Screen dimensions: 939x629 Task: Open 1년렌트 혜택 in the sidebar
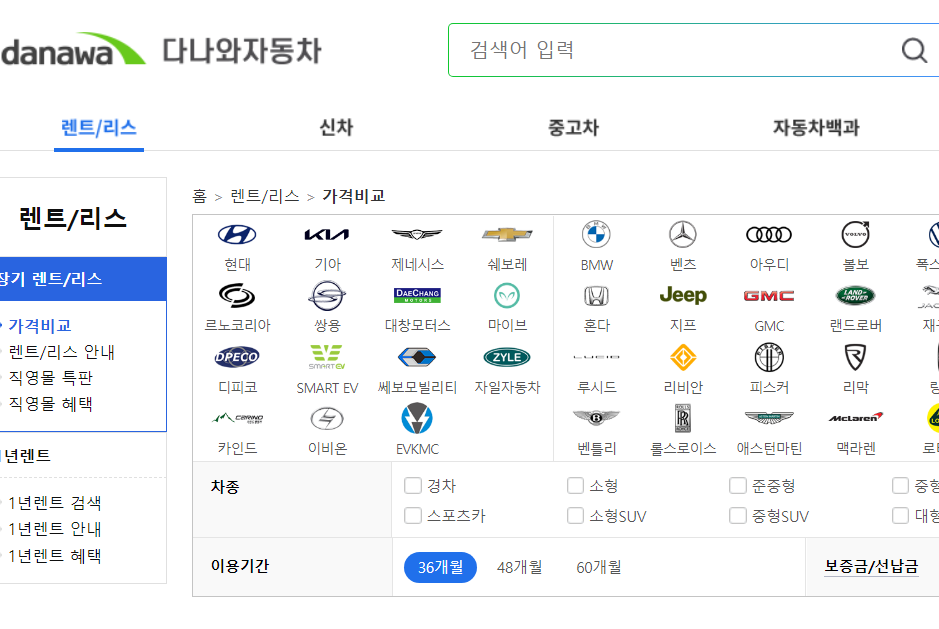tap(54, 555)
